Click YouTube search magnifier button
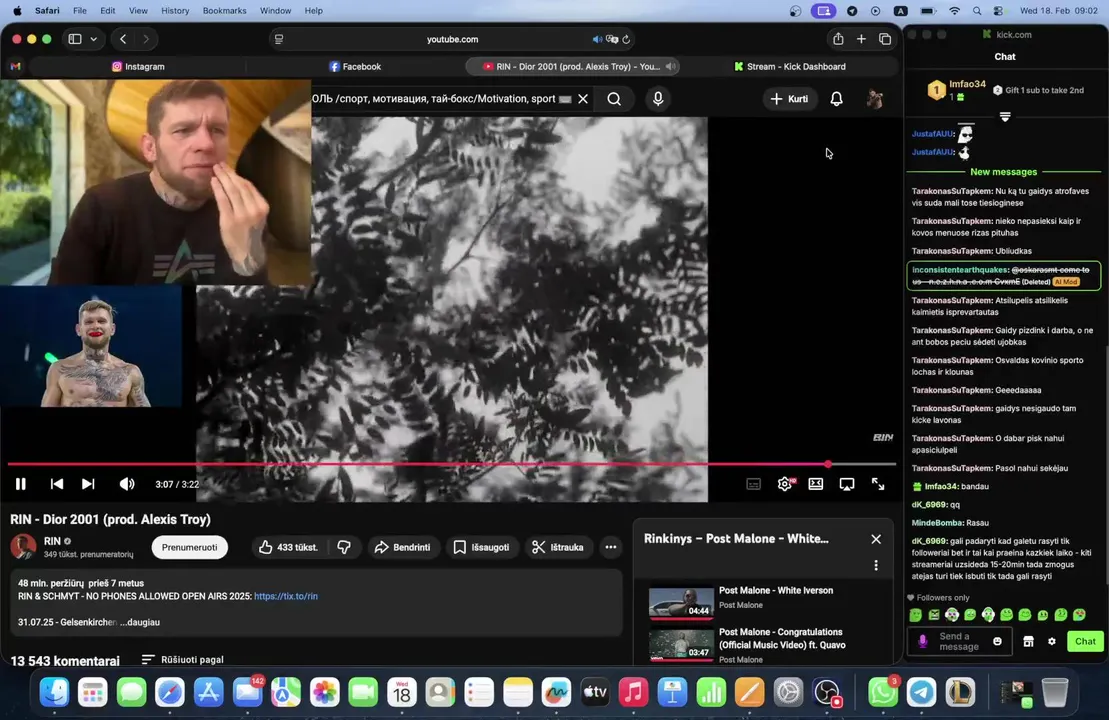 (614, 99)
